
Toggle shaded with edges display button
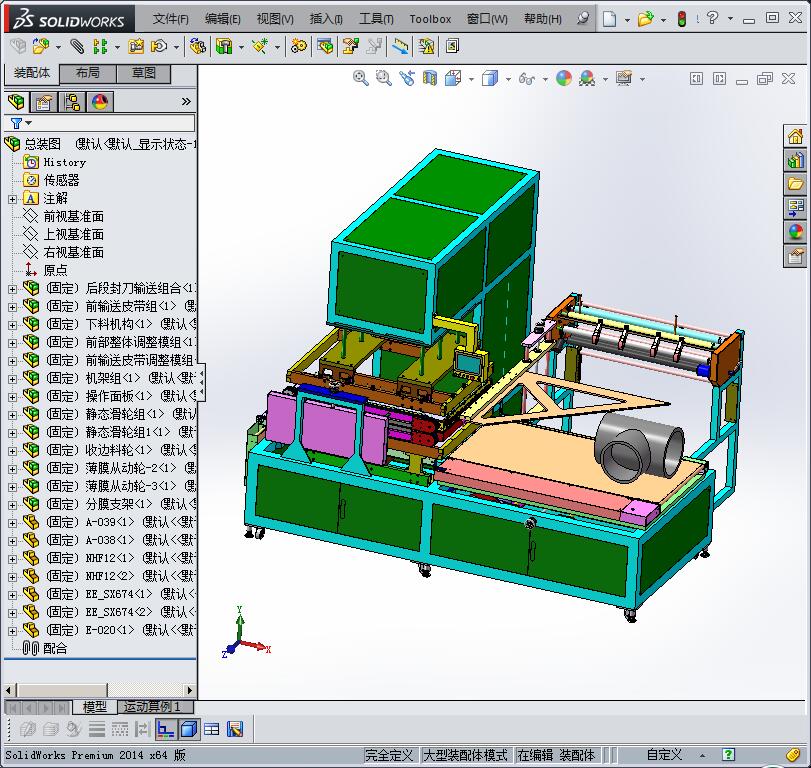188,729
